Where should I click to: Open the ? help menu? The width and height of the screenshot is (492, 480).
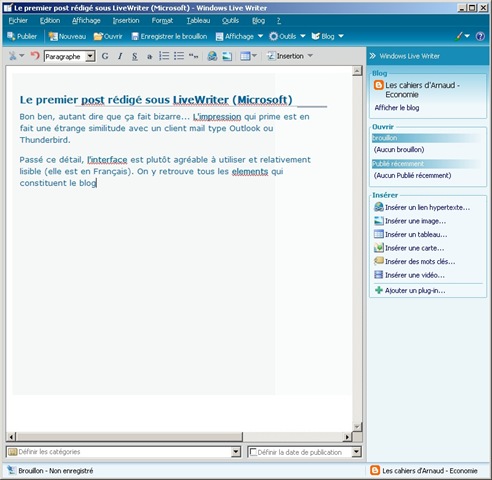pos(279,21)
